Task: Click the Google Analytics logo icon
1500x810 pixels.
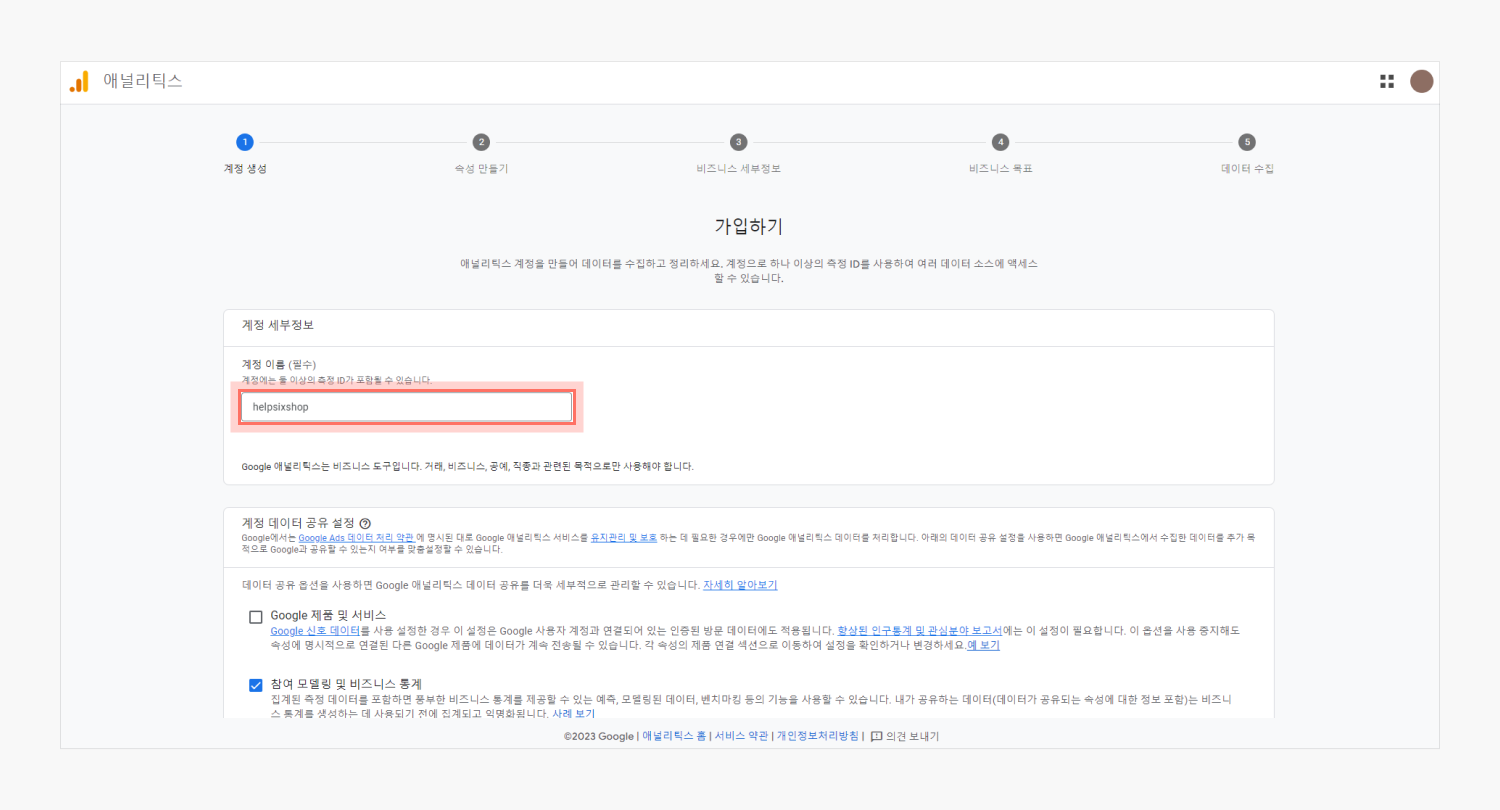Action: coord(79,82)
